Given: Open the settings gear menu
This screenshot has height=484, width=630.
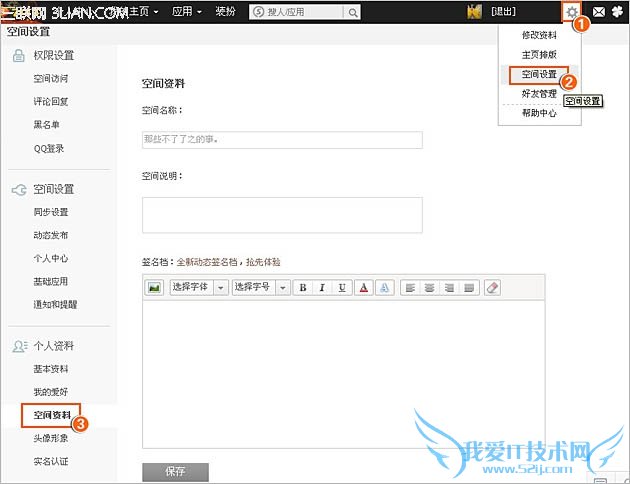Looking at the screenshot, I should tap(571, 12).
